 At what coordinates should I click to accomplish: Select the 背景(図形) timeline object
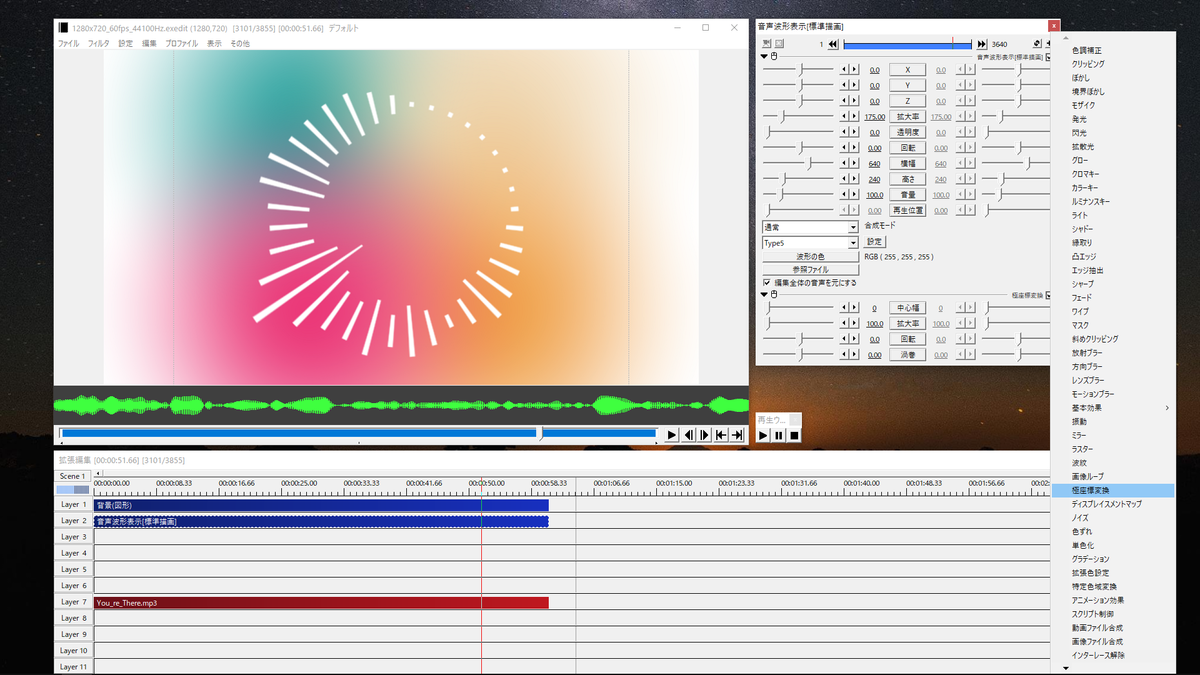pyautogui.click(x=321, y=505)
